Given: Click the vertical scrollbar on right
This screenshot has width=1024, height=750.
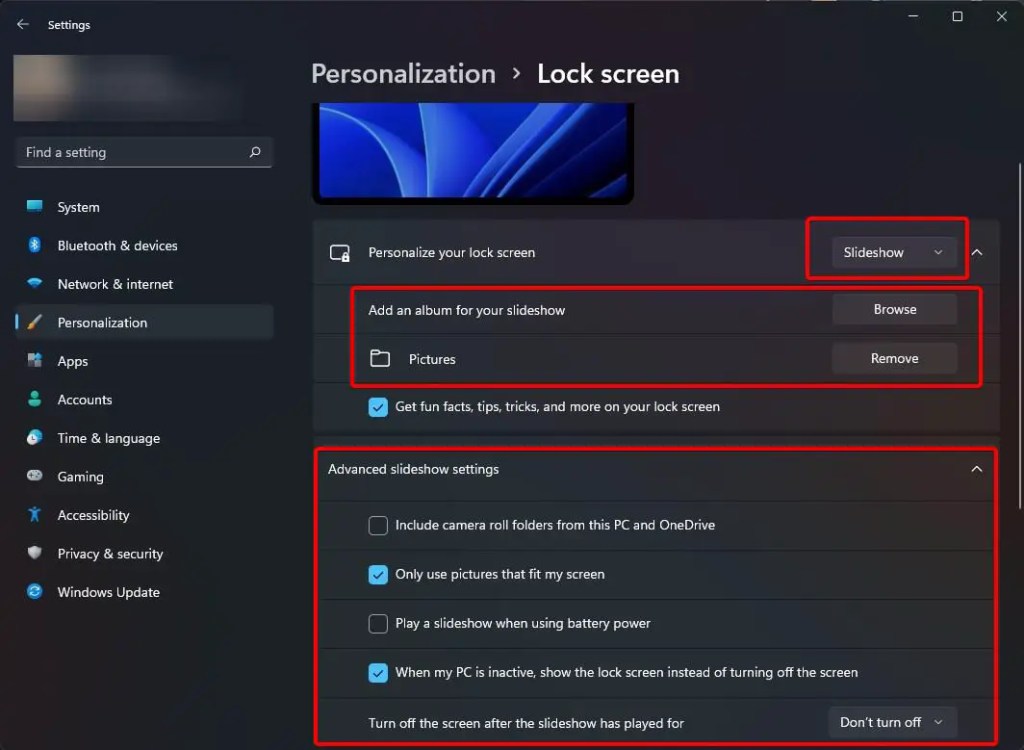Looking at the screenshot, I should click(x=1020, y=335).
